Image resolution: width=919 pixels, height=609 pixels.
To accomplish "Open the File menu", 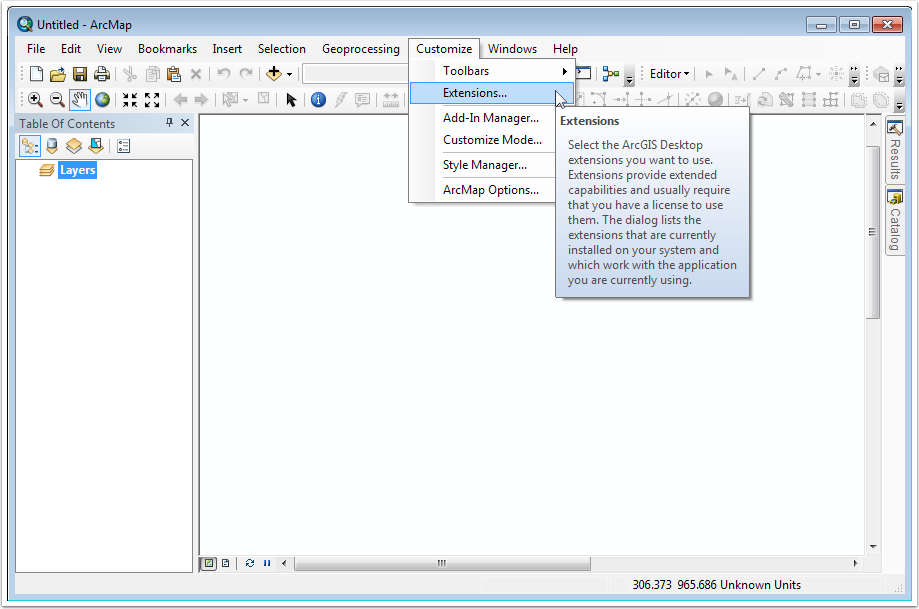I will click(36, 49).
